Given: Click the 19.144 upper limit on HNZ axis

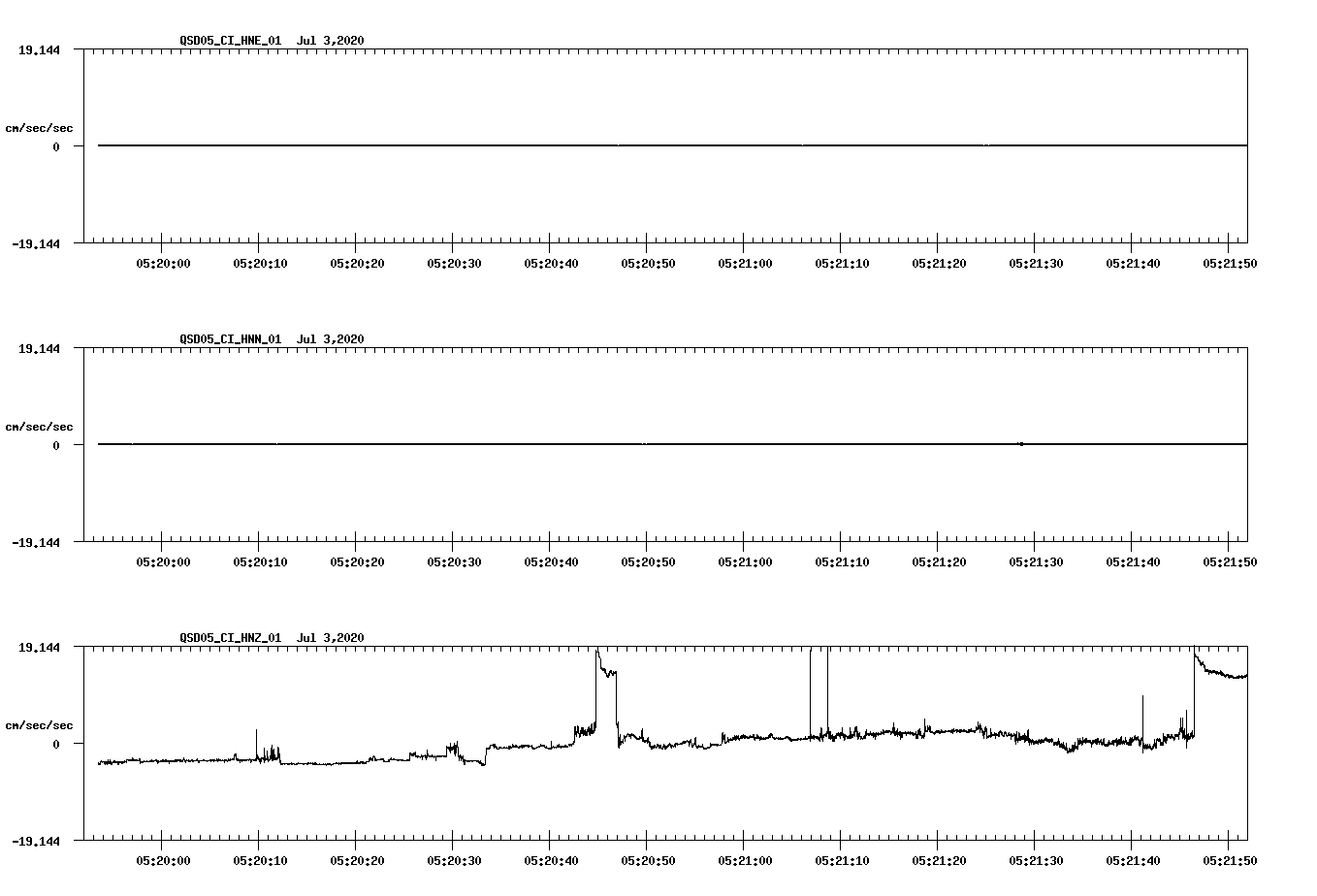Looking at the screenshot, I should tap(39, 647).
